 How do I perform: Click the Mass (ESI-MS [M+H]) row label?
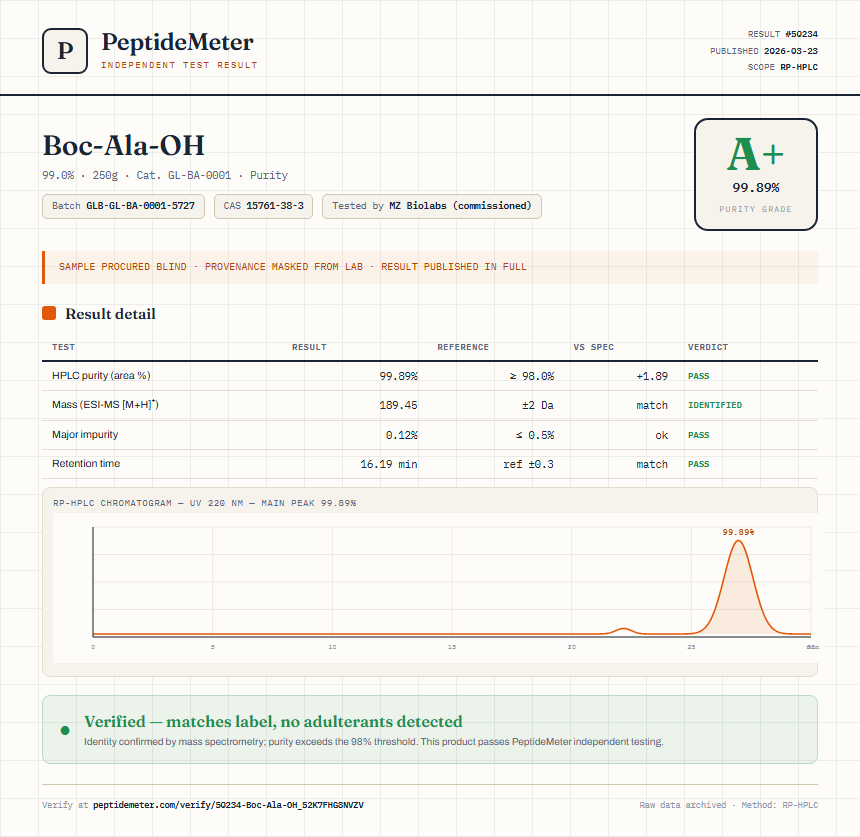[105, 405]
